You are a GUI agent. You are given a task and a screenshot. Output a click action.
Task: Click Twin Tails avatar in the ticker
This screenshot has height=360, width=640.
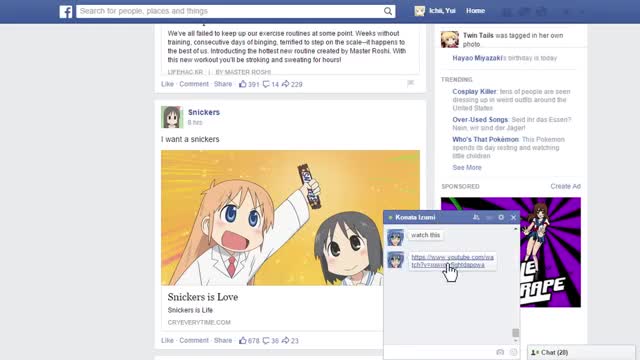[x=450, y=40]
